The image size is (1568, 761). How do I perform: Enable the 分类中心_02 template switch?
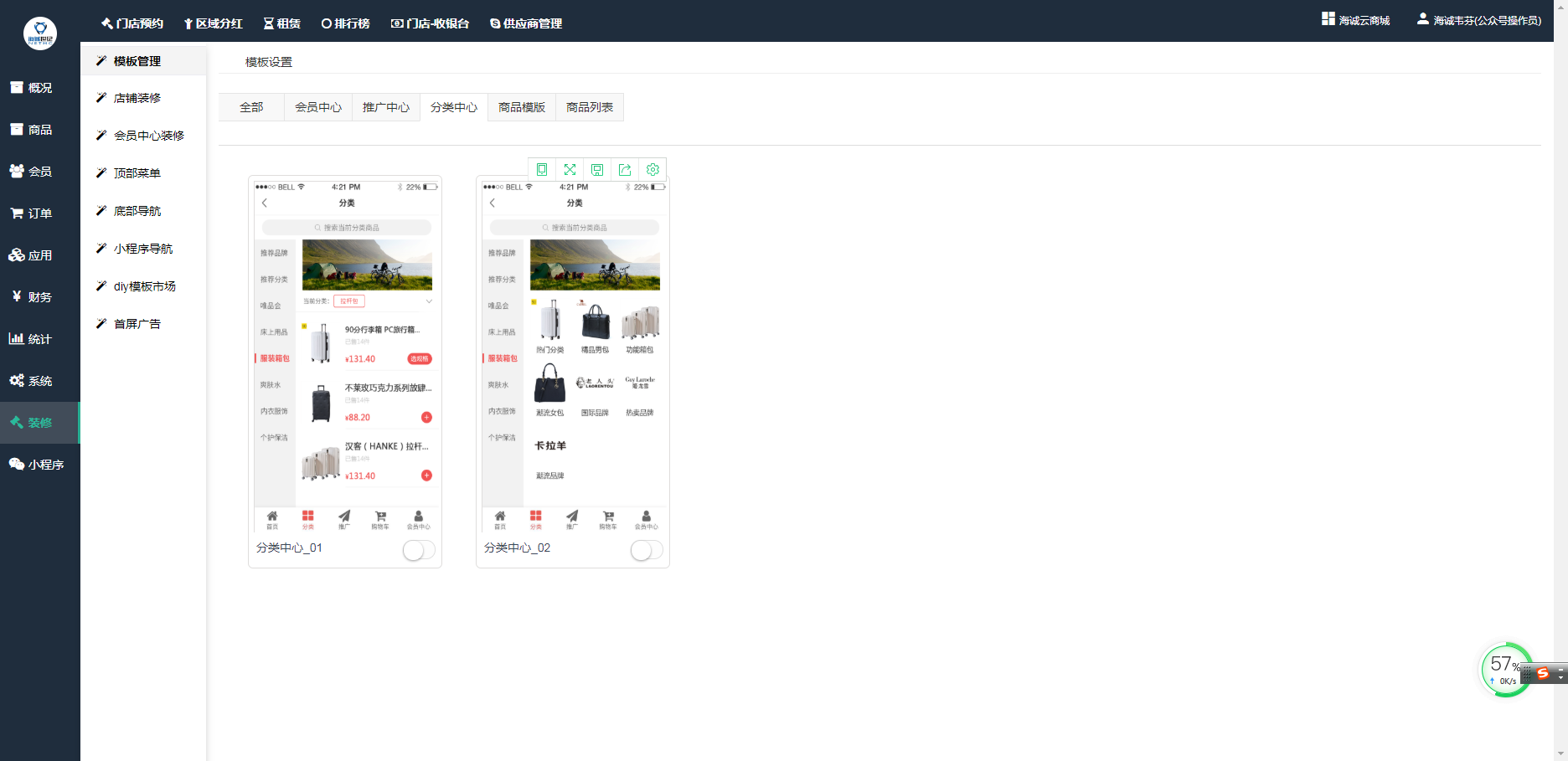pos(647,550)
